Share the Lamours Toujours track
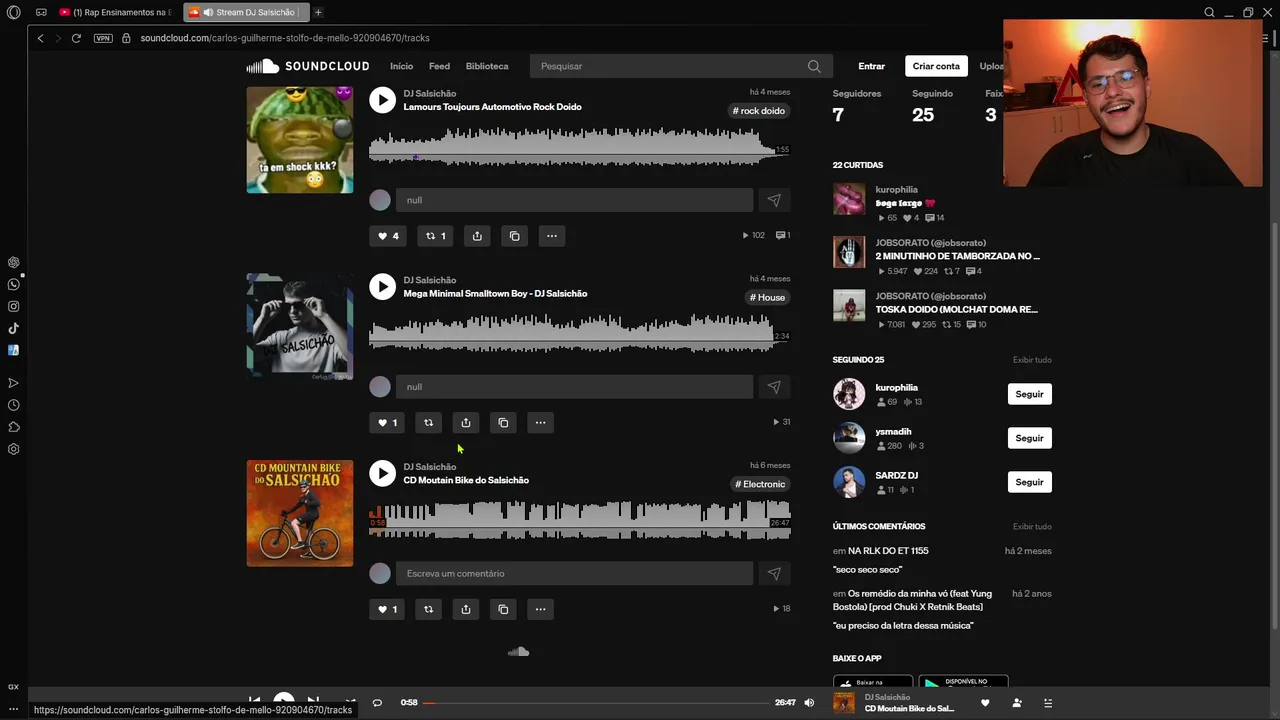1280x720 pixels. point(477,236)
